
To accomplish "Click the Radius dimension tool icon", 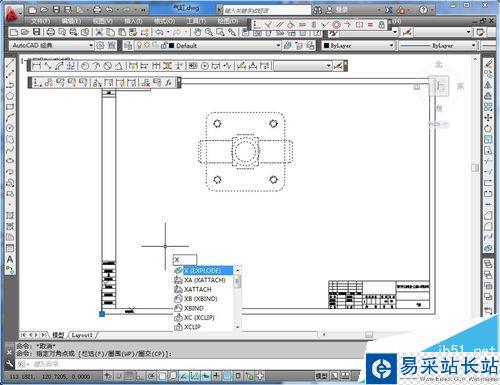I will click(x=85, y=66).
